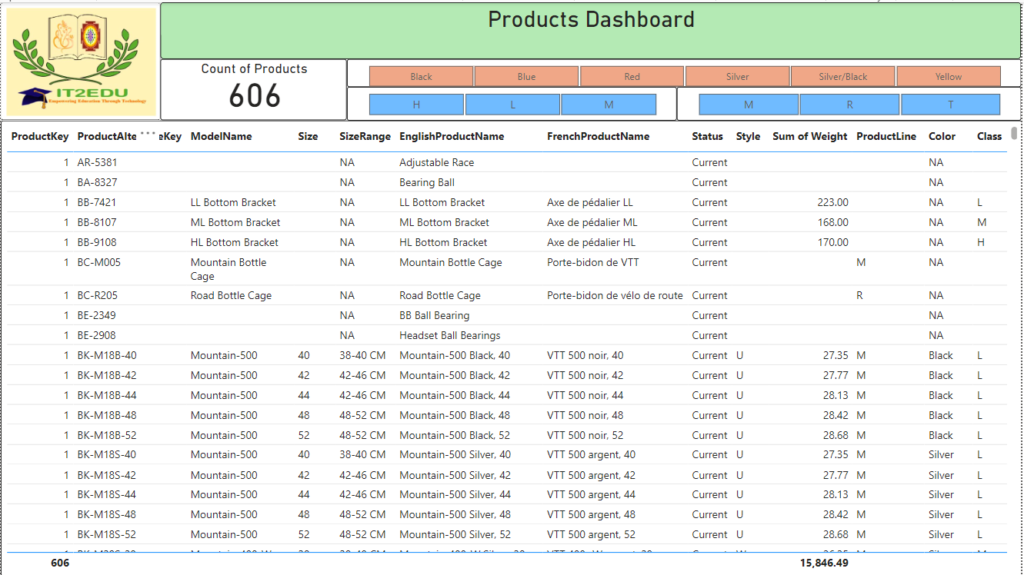
Task: Select the BB-7421 row in the table
Action: click(x=97, y=203)
